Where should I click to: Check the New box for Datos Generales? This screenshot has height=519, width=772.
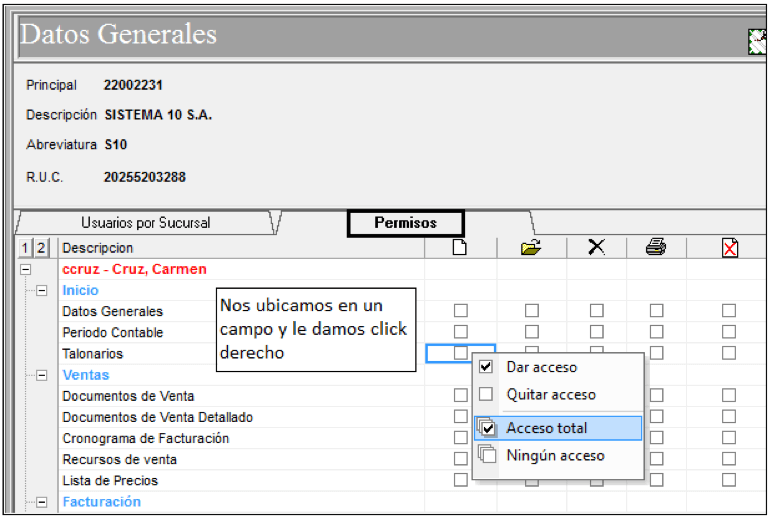(x=460, y=311)
